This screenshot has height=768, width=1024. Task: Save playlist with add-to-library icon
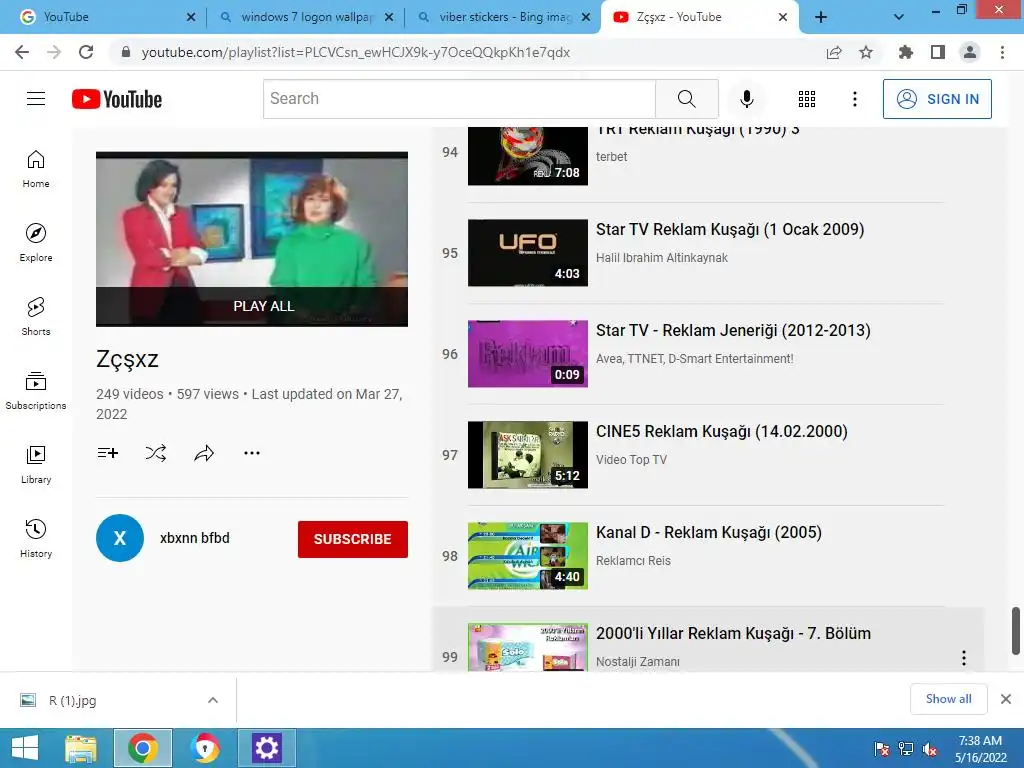pyautogui.click(x=107, y=453)
